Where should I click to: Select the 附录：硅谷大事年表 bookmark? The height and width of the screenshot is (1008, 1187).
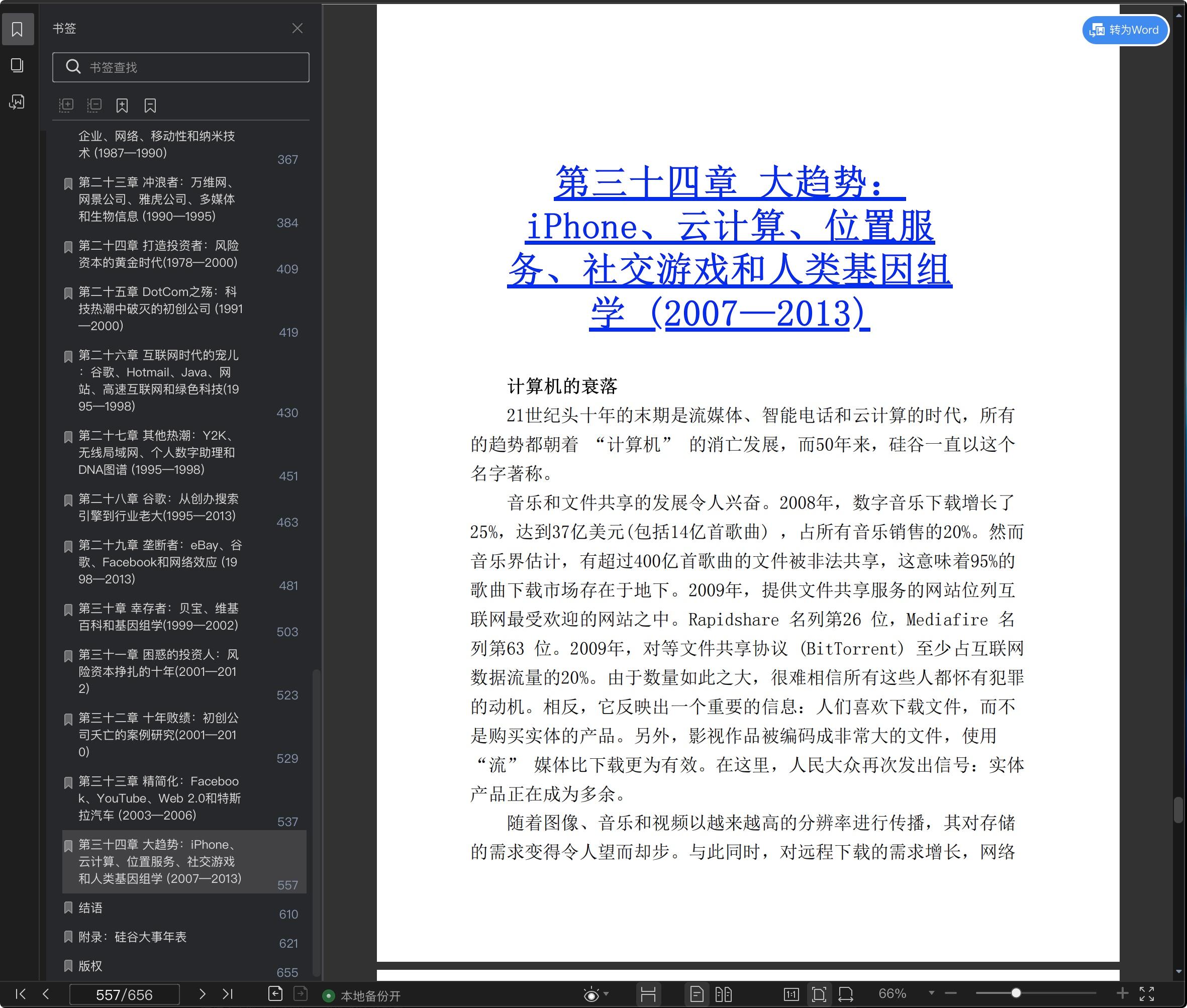coord(184,937)
